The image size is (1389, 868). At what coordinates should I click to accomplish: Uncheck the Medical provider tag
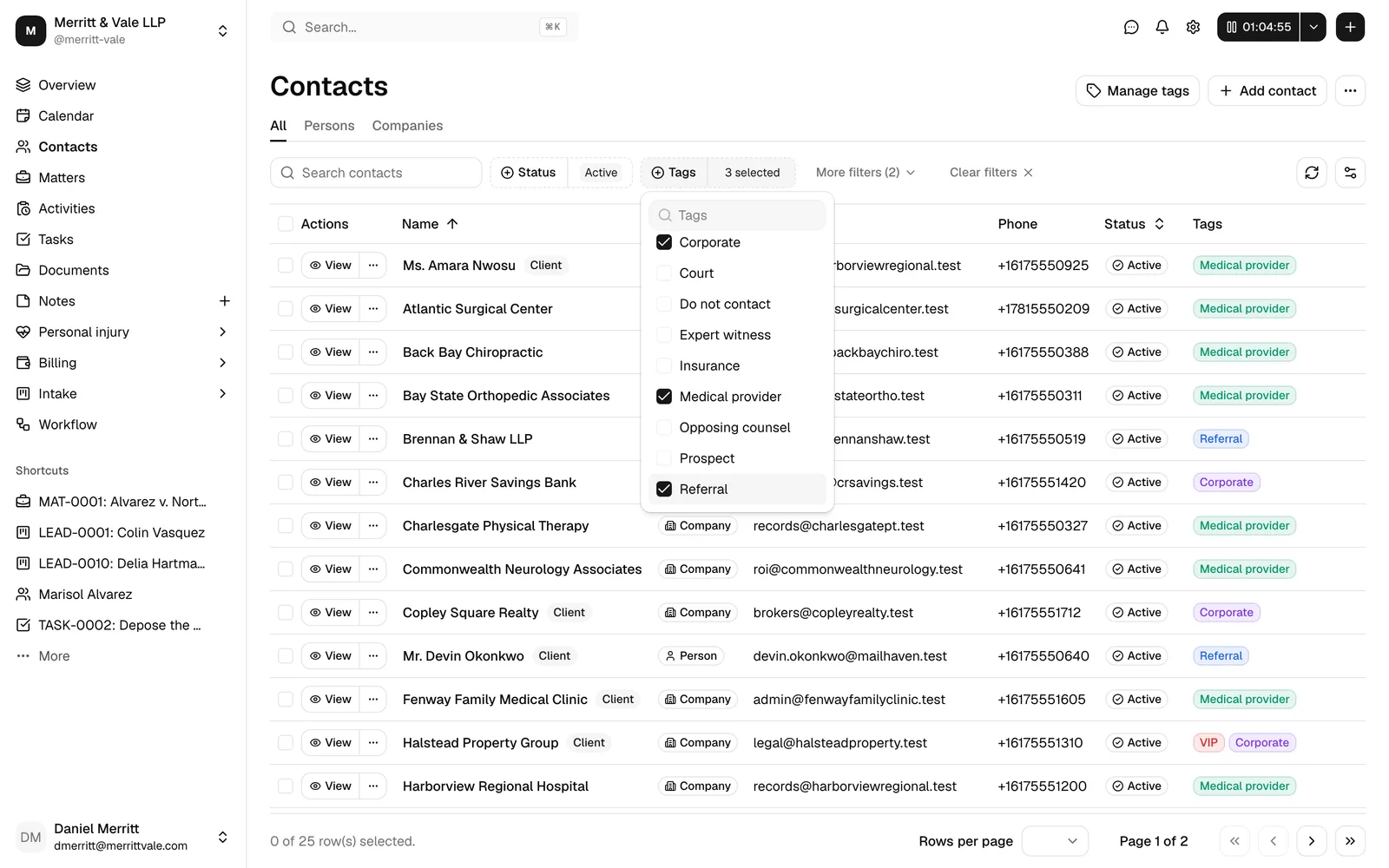coord(664,397)
